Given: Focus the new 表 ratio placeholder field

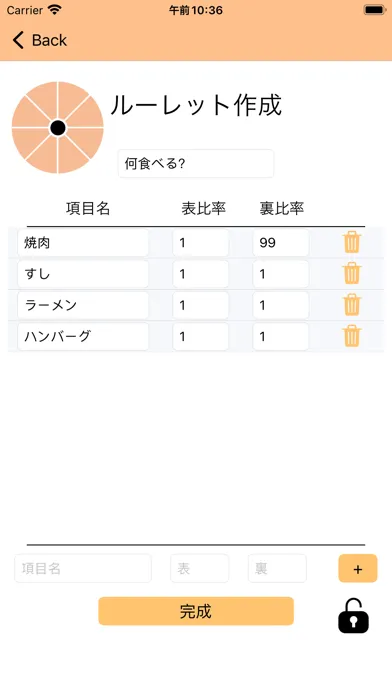Looking at the screenshot, I should [x=200, y=568].
